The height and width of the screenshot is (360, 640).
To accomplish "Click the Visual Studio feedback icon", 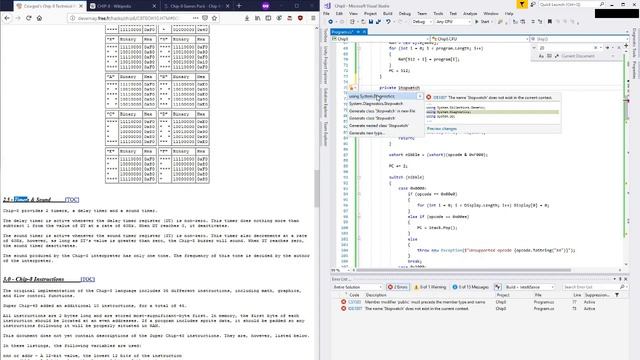I will coord(533,4).
